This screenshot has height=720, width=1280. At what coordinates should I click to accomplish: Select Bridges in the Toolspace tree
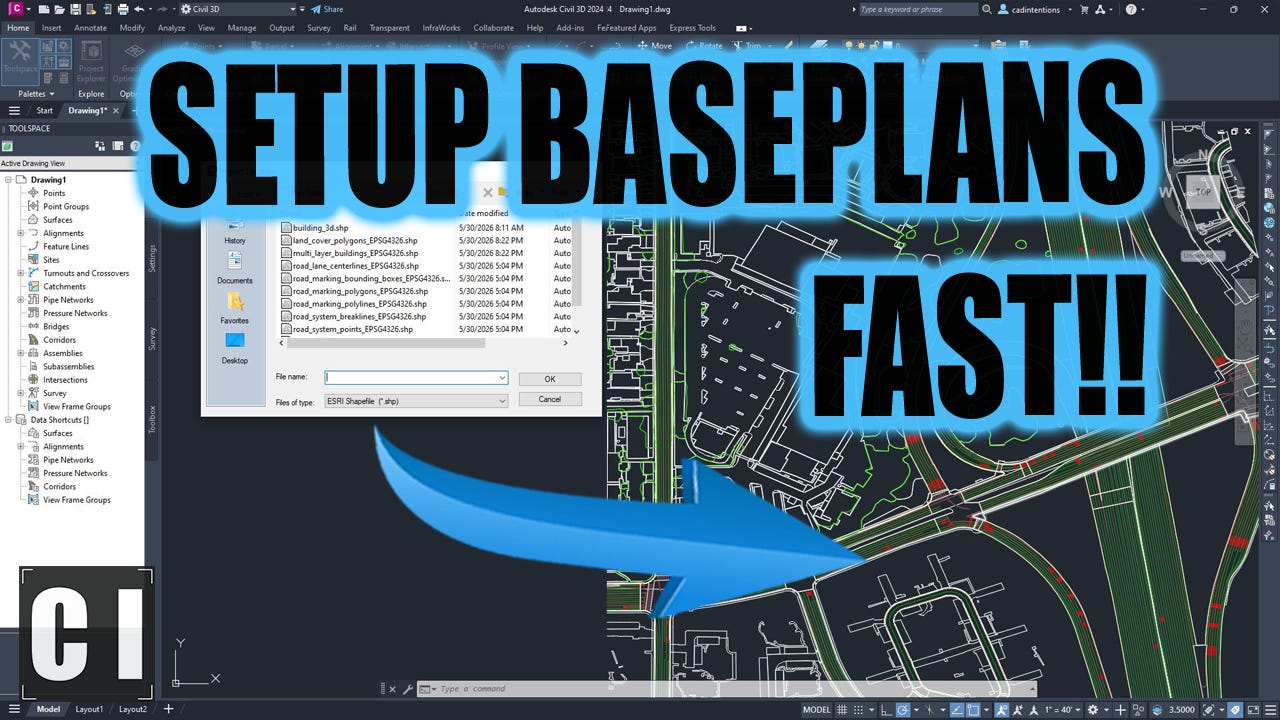(x=56, y=326)
